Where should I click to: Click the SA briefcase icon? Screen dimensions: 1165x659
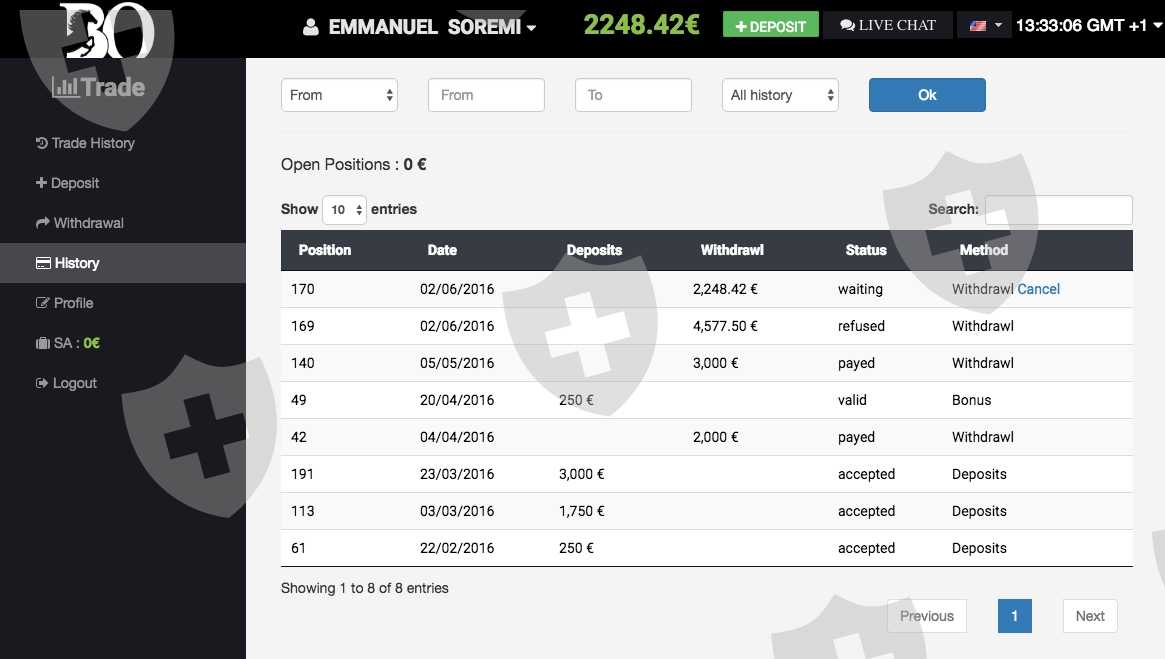point(42,343)
